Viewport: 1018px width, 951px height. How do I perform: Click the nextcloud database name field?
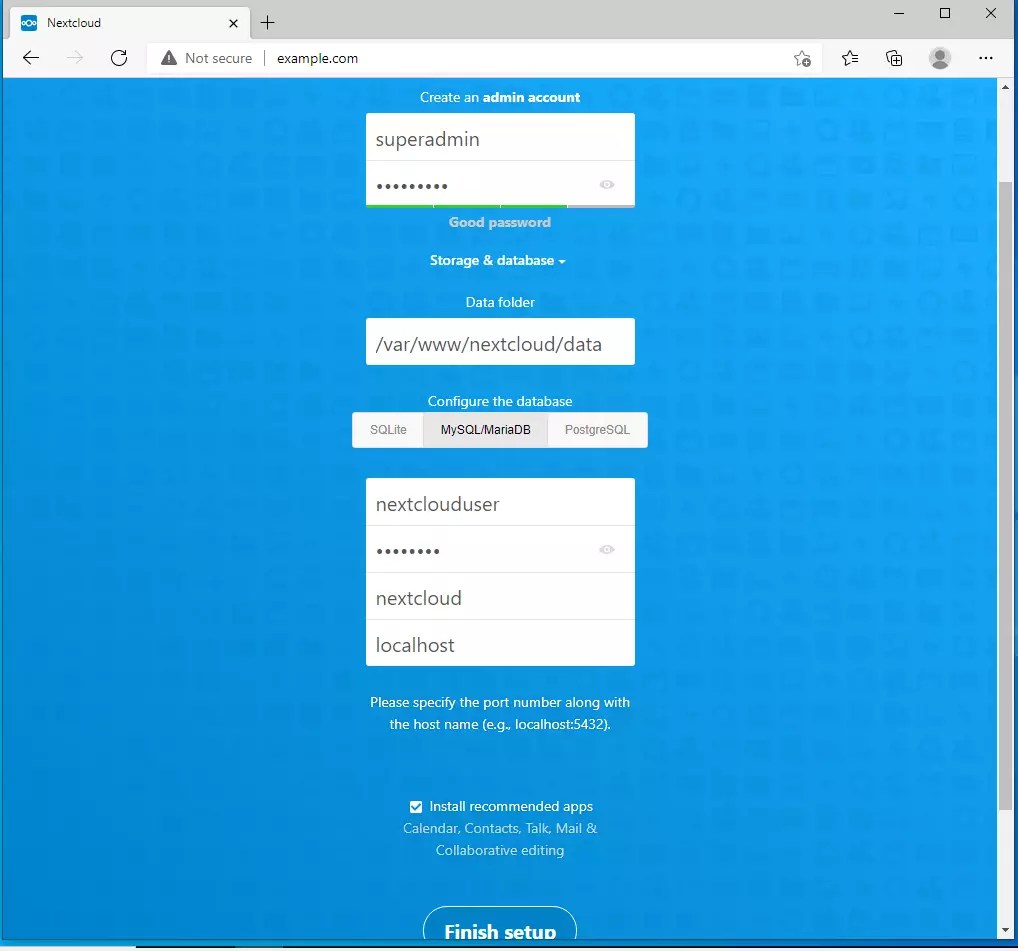[500, 596]
